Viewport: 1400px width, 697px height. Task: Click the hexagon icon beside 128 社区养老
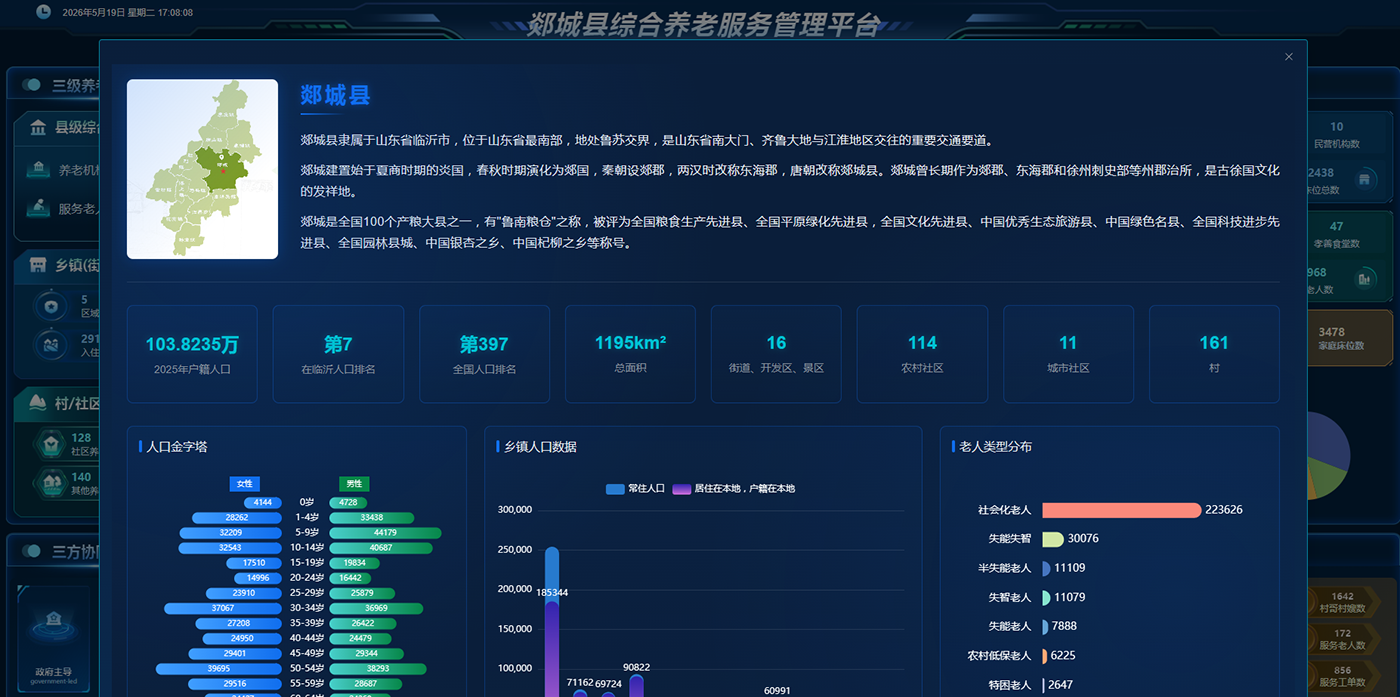coord(51,444)
